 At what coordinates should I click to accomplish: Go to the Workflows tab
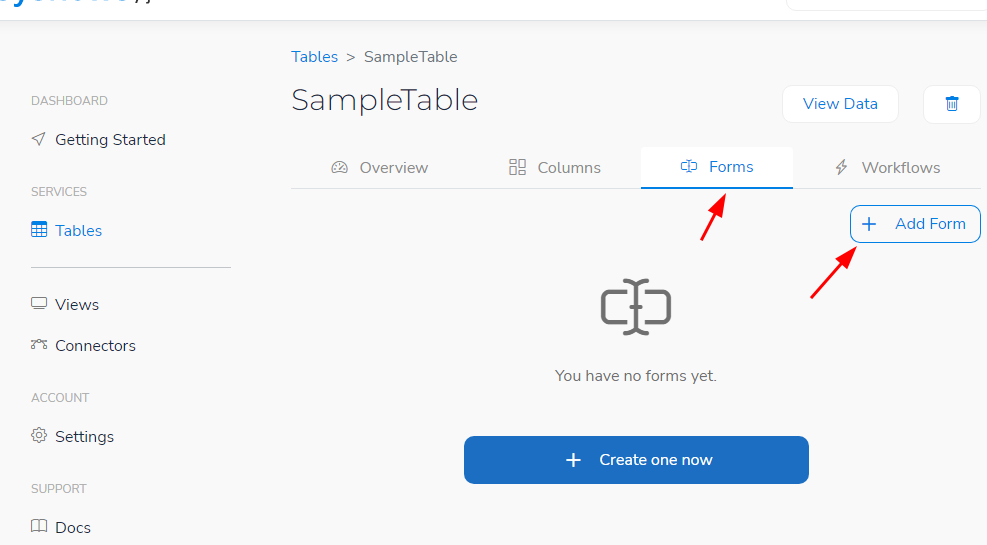tap(887, 167)
